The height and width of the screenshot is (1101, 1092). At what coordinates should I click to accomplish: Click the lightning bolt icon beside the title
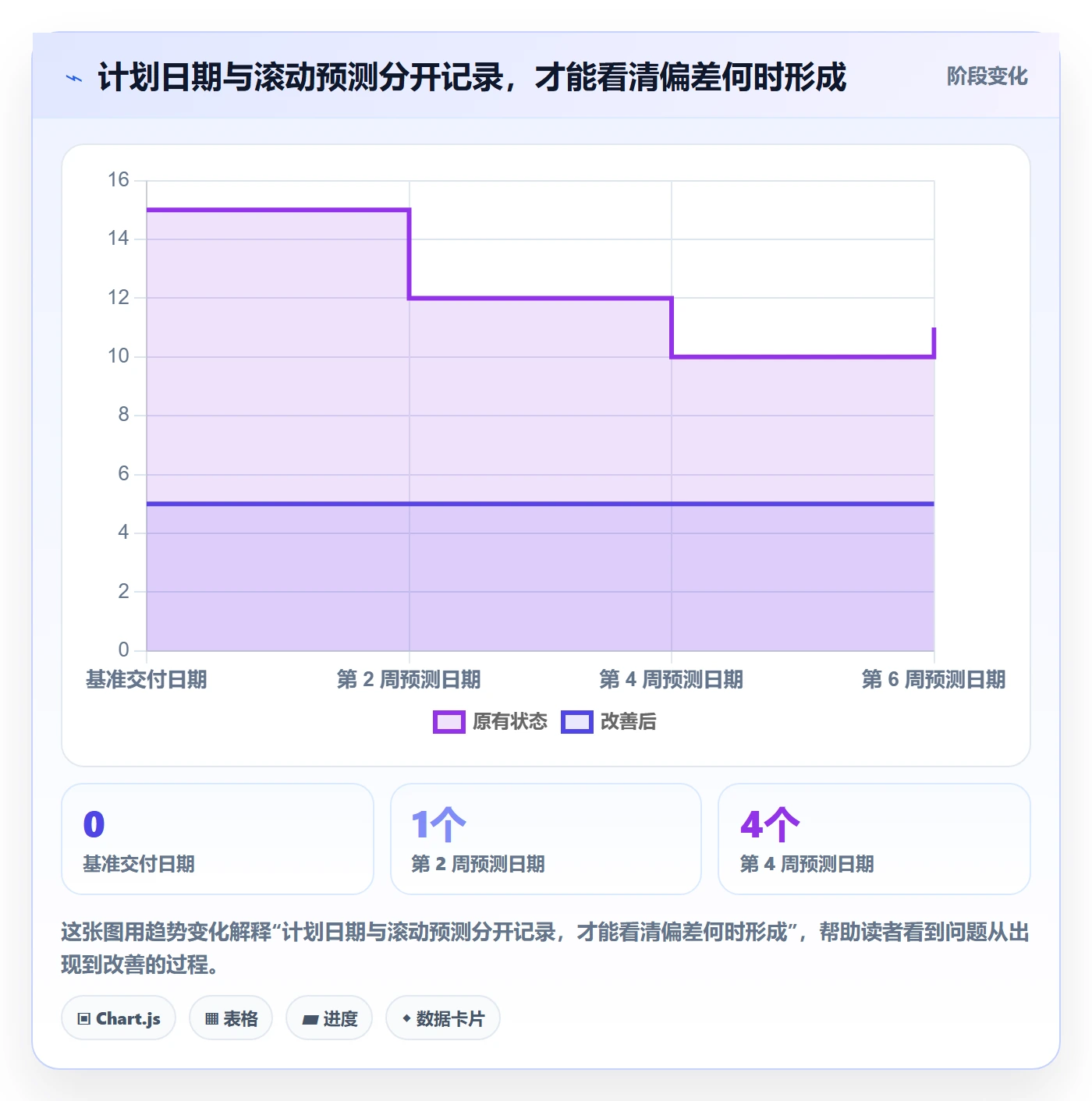coord(74,78)
